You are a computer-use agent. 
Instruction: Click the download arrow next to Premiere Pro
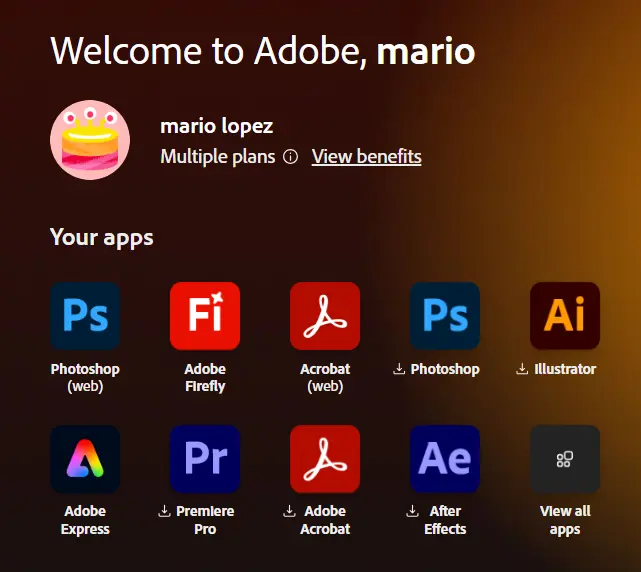(x=164, y=511)
